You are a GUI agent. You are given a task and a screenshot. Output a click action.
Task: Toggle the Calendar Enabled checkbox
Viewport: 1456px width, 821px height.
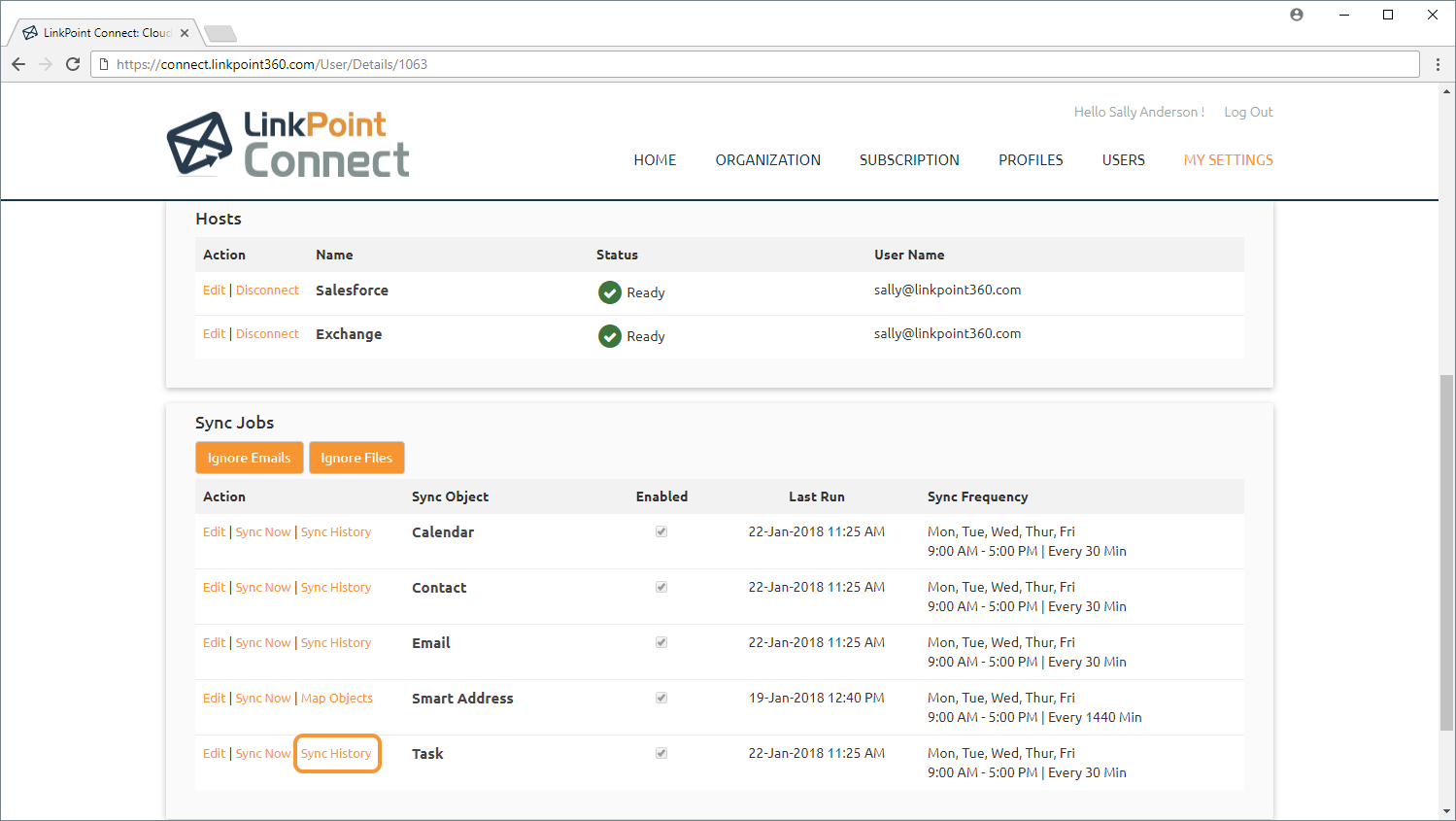[x=661, y=531]
